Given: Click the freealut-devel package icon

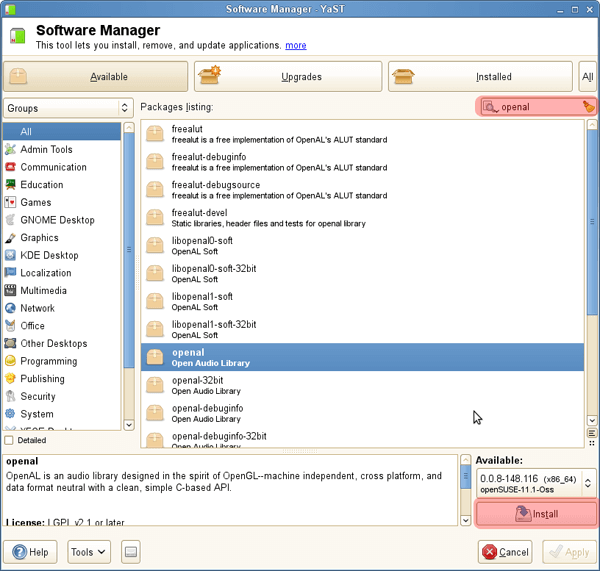Looking at the screenshot, I should pyautogui.click(x=155, y=218).
